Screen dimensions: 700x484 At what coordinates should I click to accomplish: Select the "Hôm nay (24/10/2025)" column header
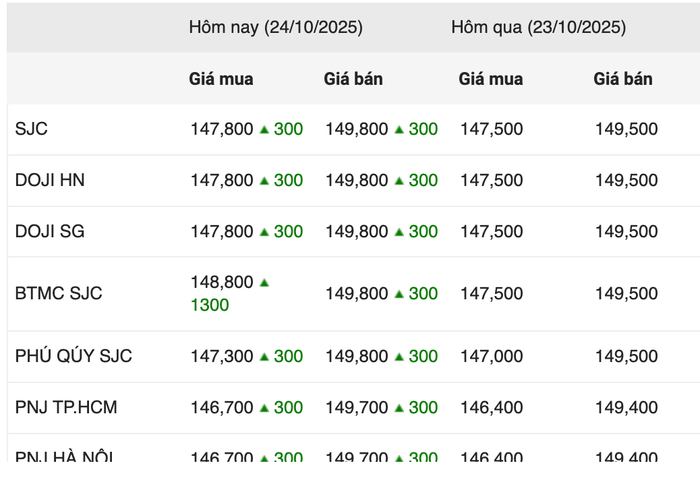pyautogui.click(x=276, y=27)
